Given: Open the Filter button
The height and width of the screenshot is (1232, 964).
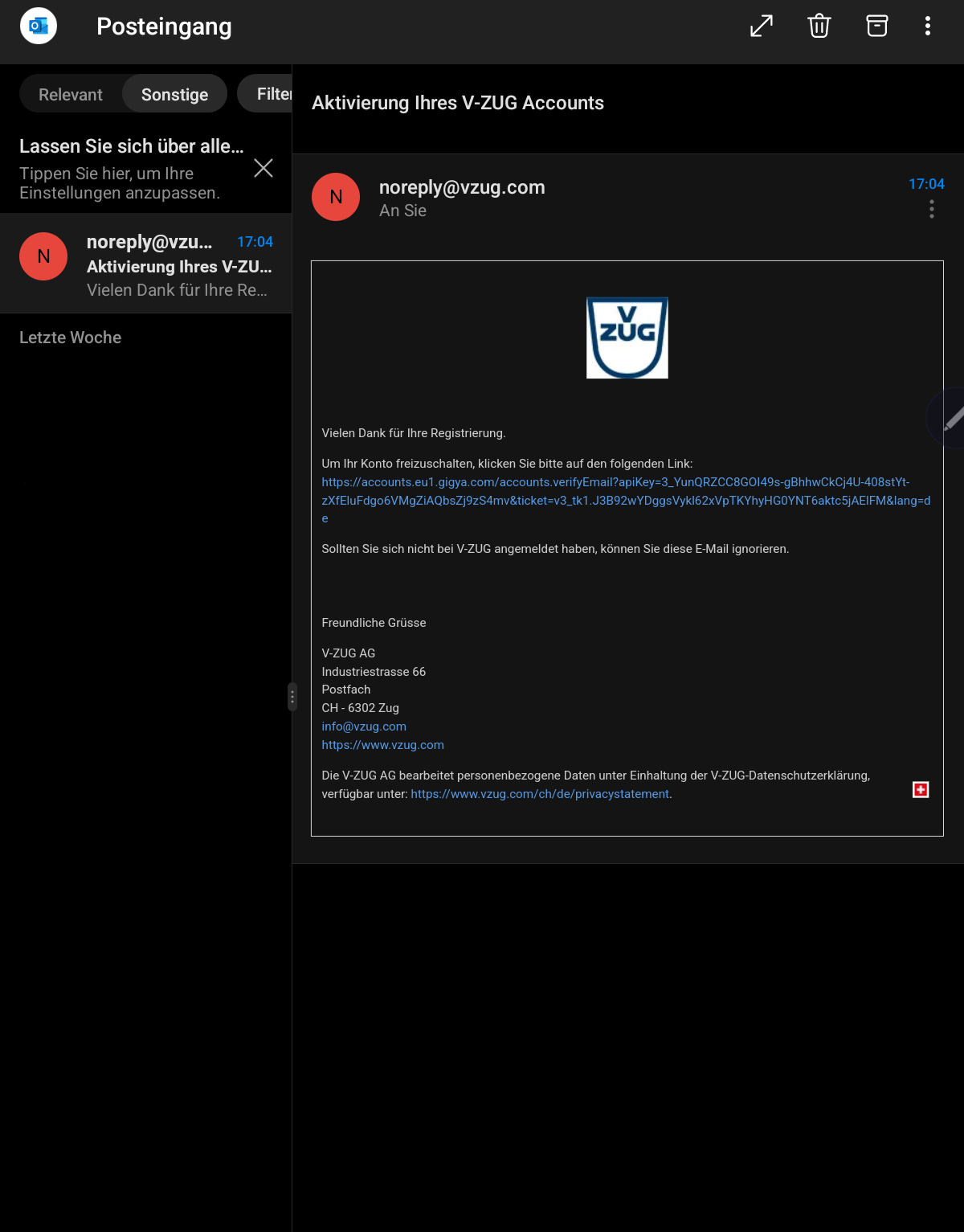Looking at the screenshot, I should (265, 94).
